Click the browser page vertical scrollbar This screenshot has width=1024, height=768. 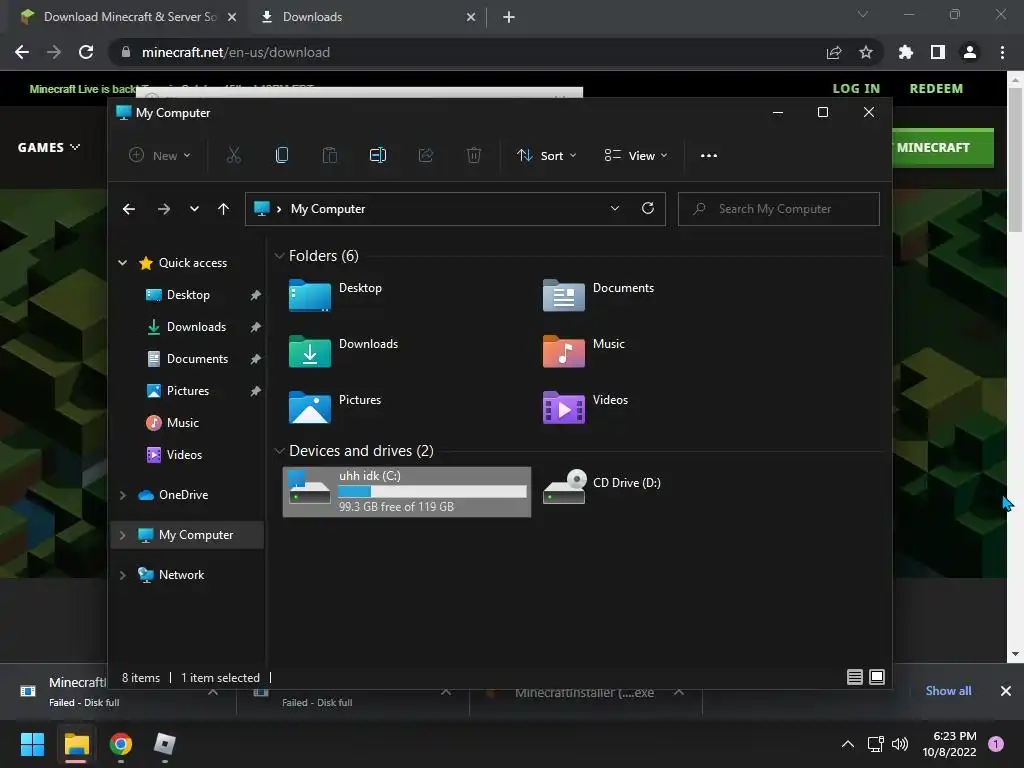point(1014,160)
